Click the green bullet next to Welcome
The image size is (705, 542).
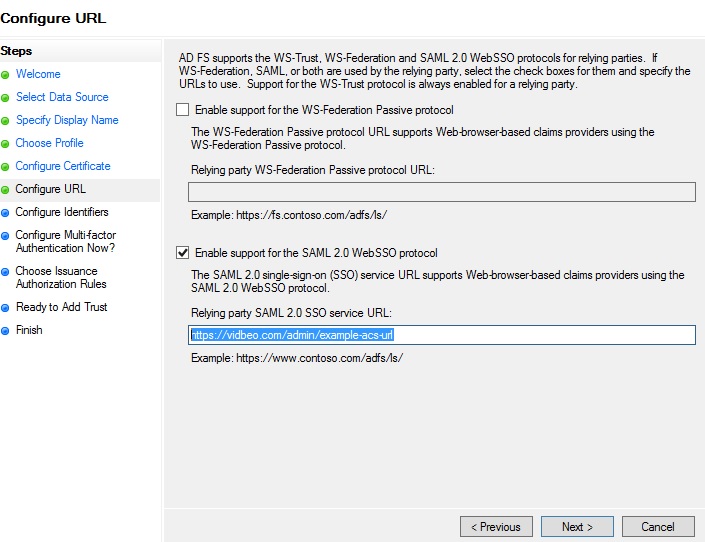tap(5, 75)
